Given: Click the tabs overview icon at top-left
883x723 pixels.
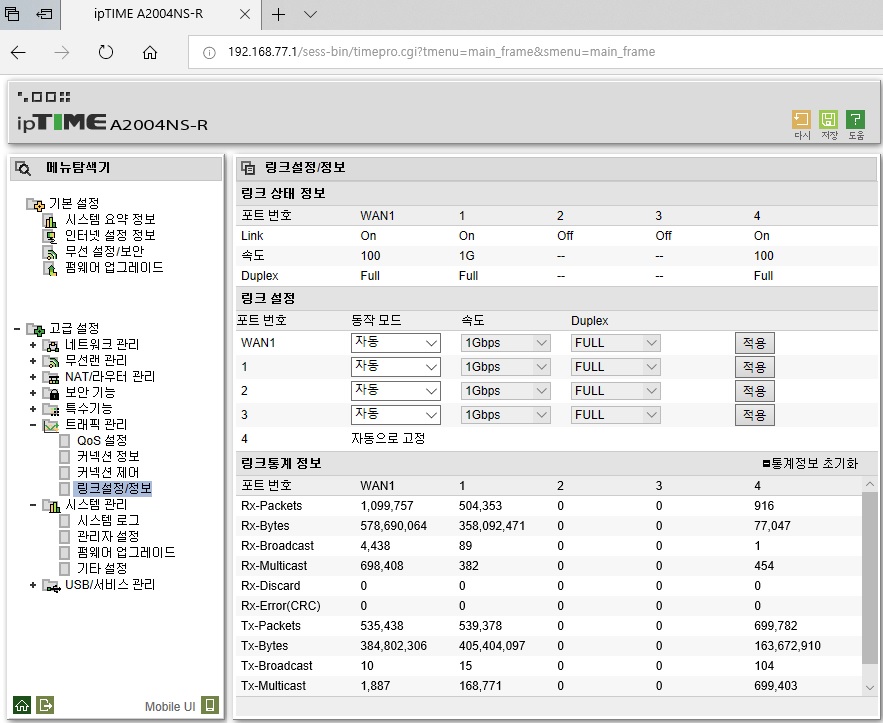Looking at the screenshot, I should (12, 14).
